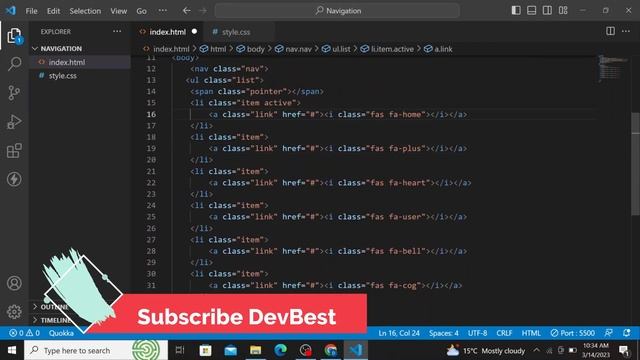Open the Selection menu
The height and width of the screenshot is (360, 640).
point(85,11)
